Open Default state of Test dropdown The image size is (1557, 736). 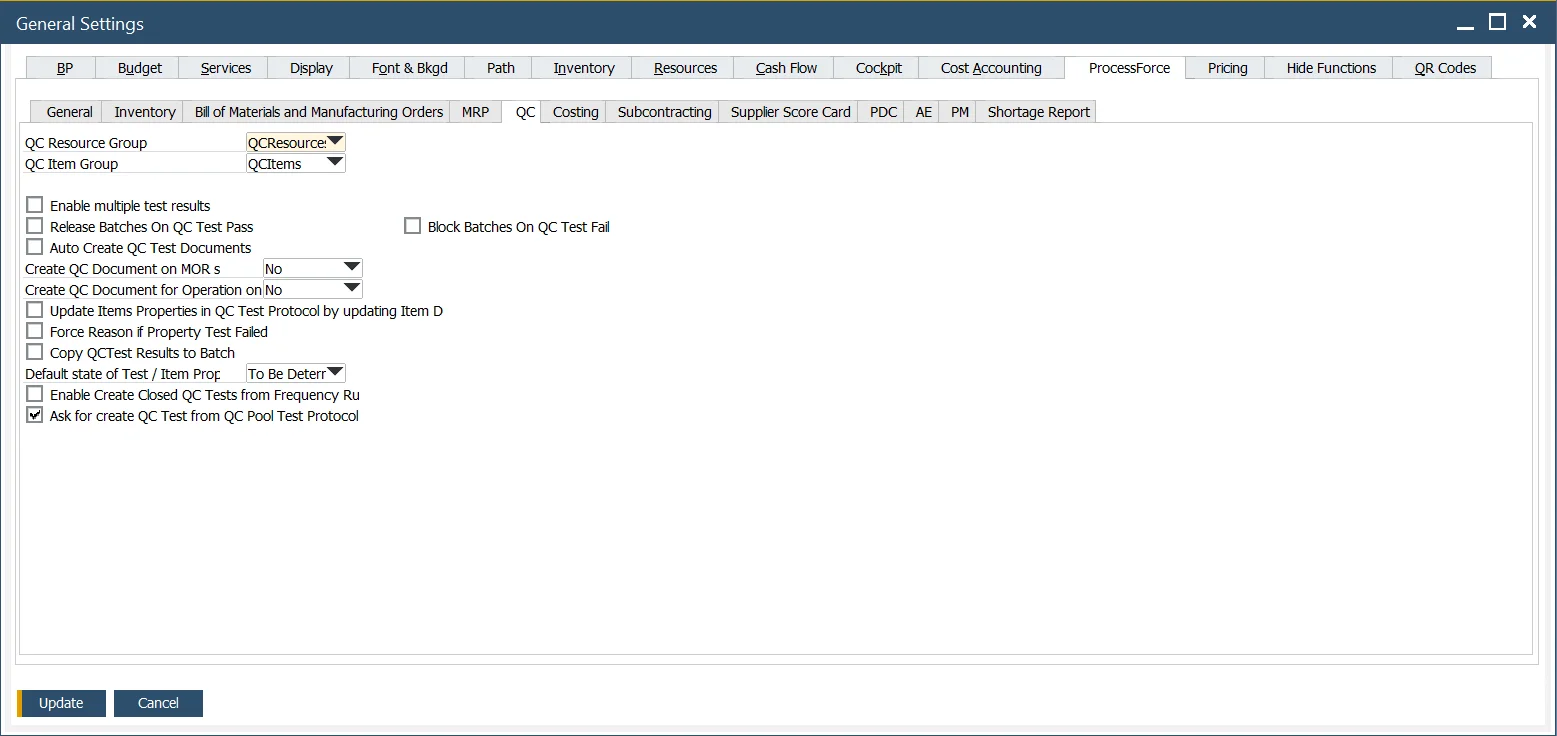(336, 372)
